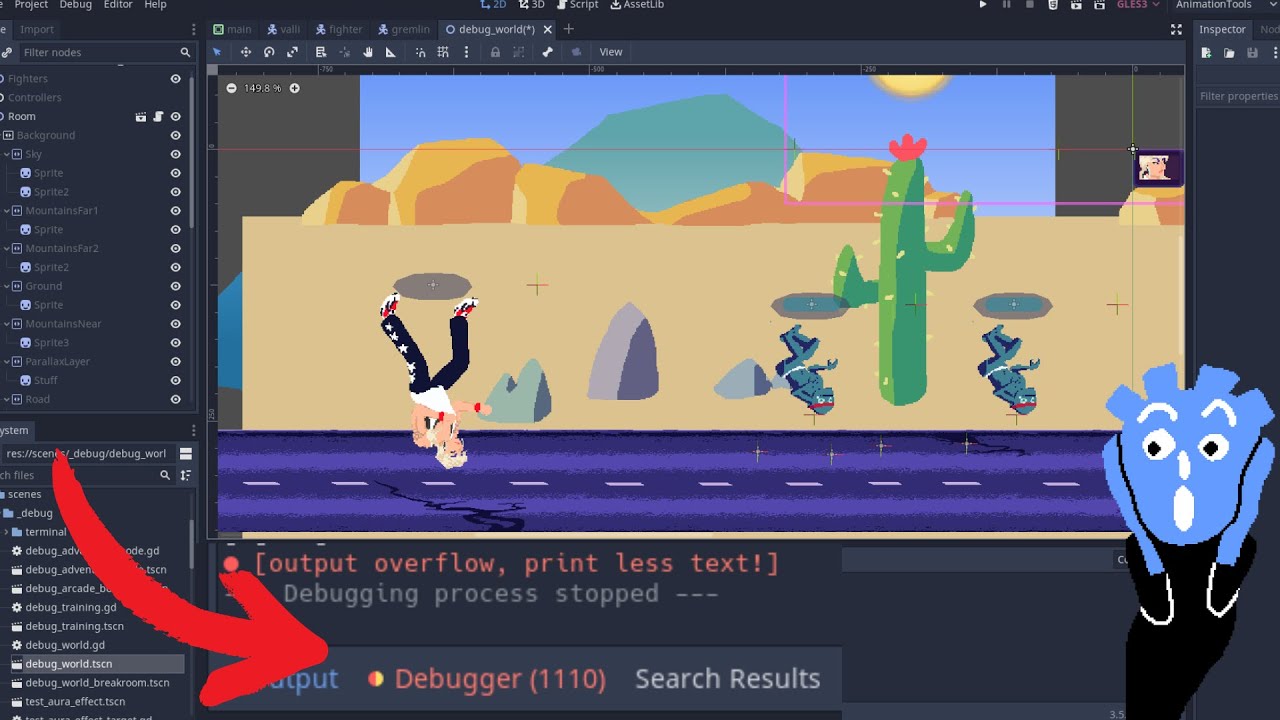
Task: Open the AssetLib workspace
Action: point(636,5)
